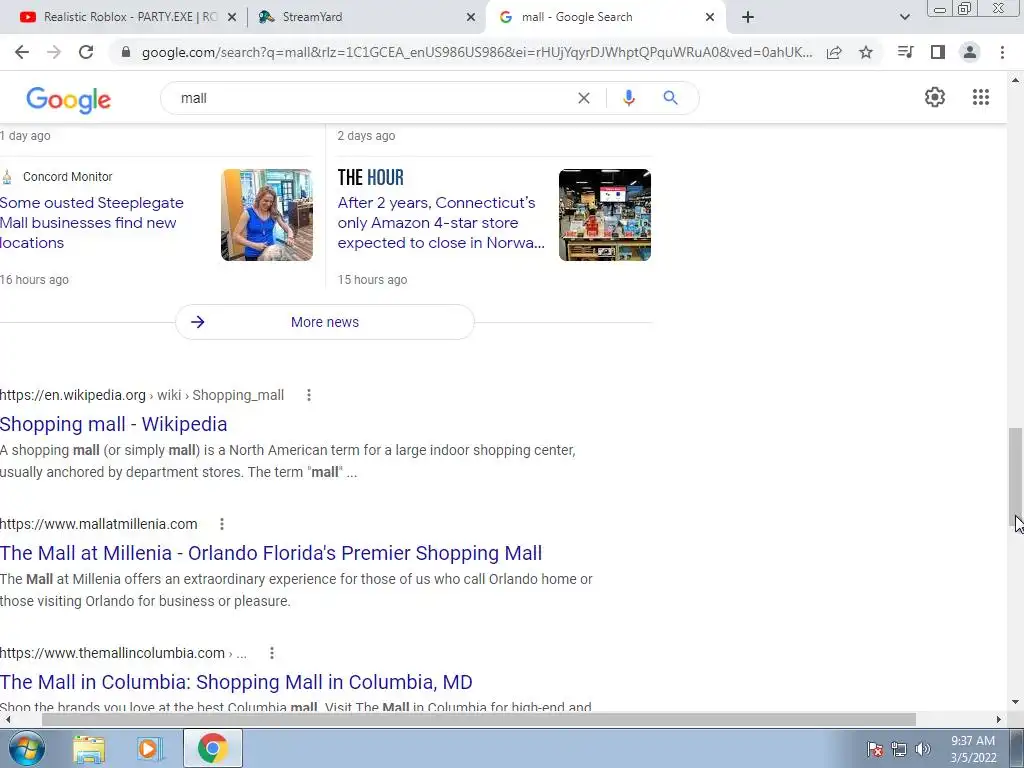The width and height of the screenshot is (1024, 768).
Task: Close the Realistic Roblox tab
Action: (231, 18)
